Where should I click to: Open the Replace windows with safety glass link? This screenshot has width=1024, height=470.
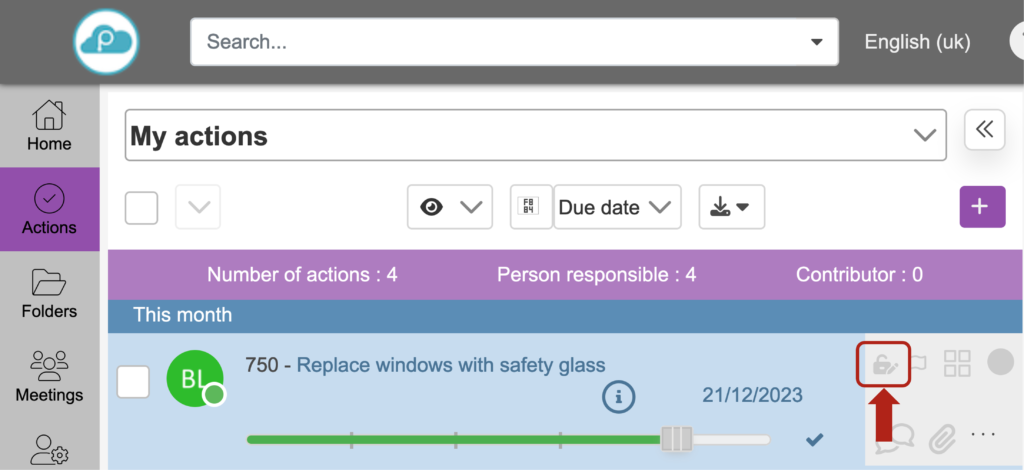click(x=451, y=365)
